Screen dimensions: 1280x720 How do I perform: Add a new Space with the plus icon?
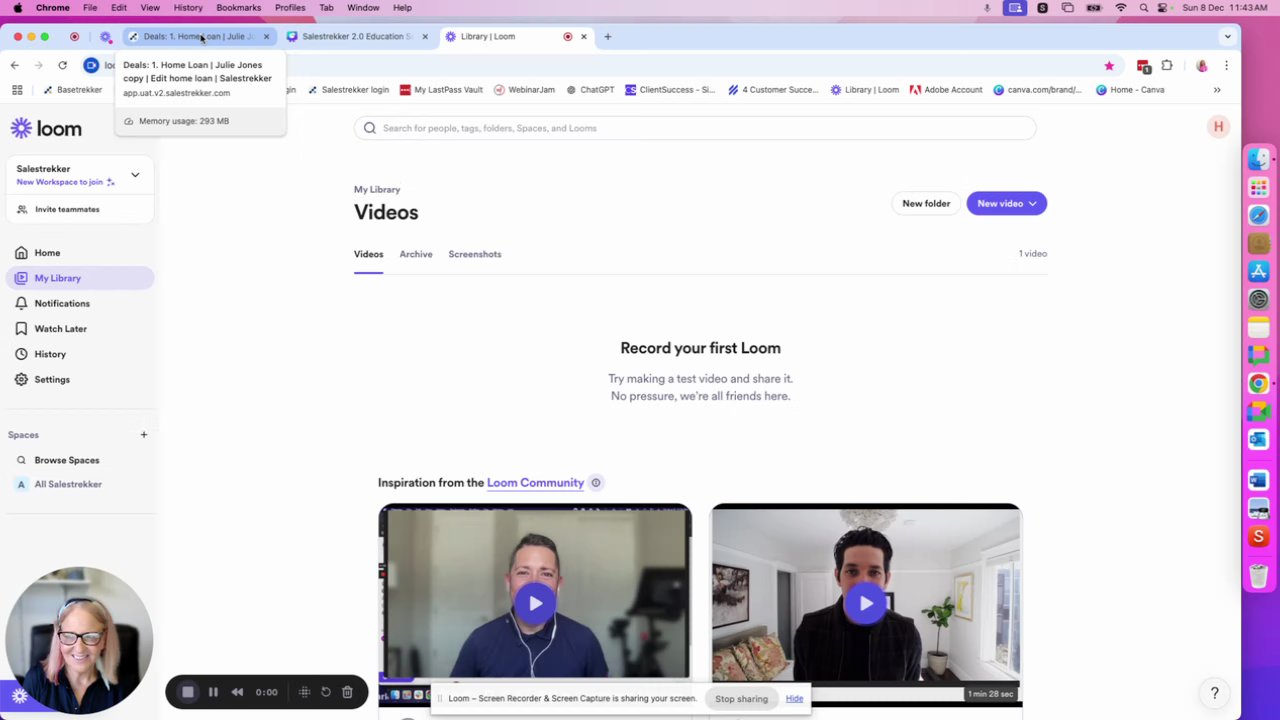[144, 435]
